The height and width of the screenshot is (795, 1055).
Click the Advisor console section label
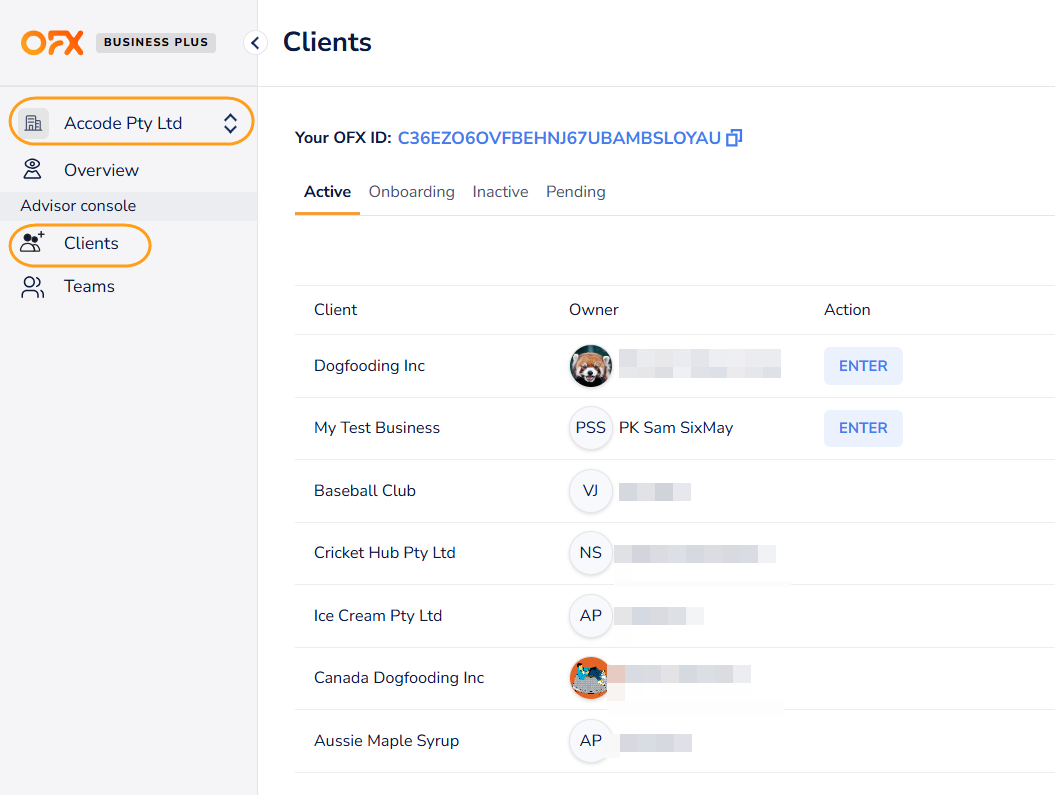(x=78, y=206)
